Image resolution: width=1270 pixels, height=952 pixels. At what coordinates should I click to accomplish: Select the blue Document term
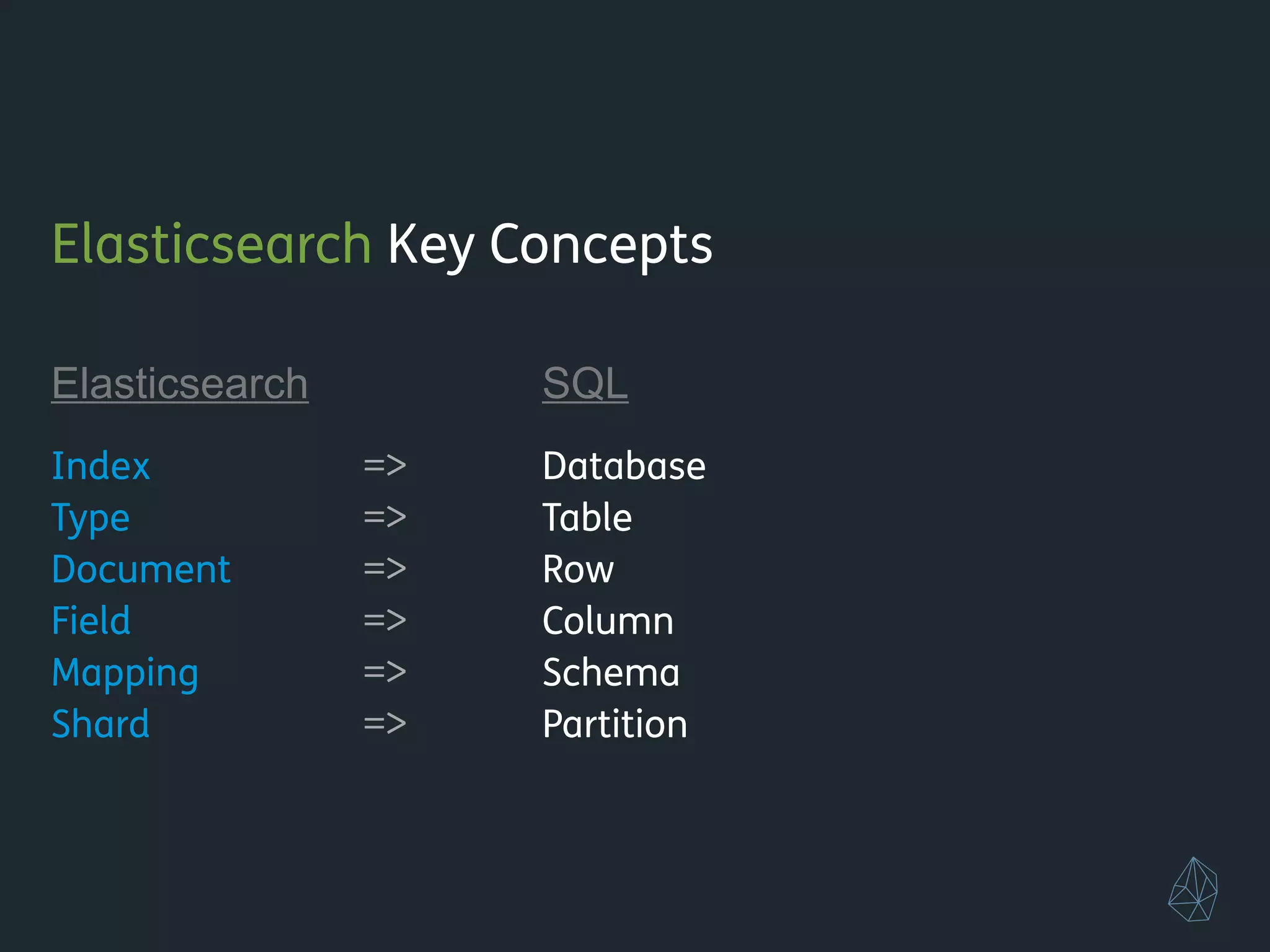tap(141, 570)
